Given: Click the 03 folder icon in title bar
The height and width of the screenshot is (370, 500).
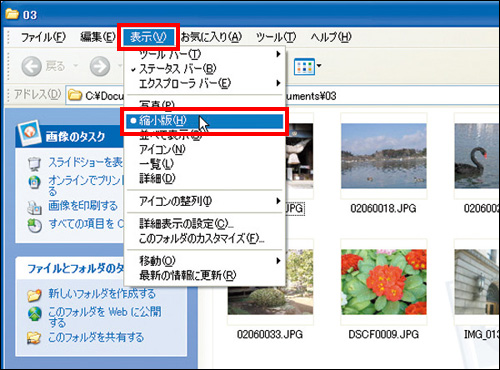Looking at the screenshot, I should (x=12, y=14).
